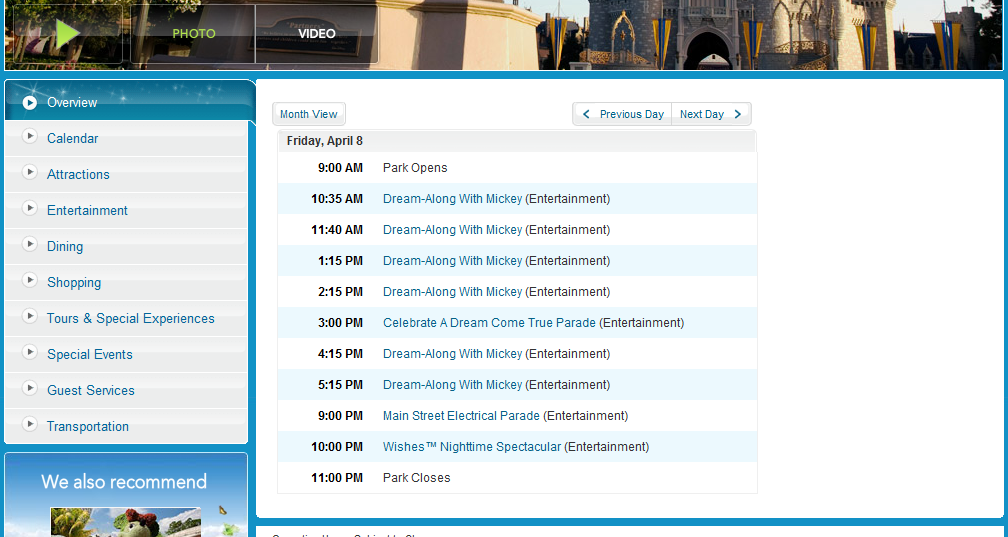Click the We also recommend heading
The width and height of the screenshot is (1008, 537).
pyautogui.click(x=124, y=482)
